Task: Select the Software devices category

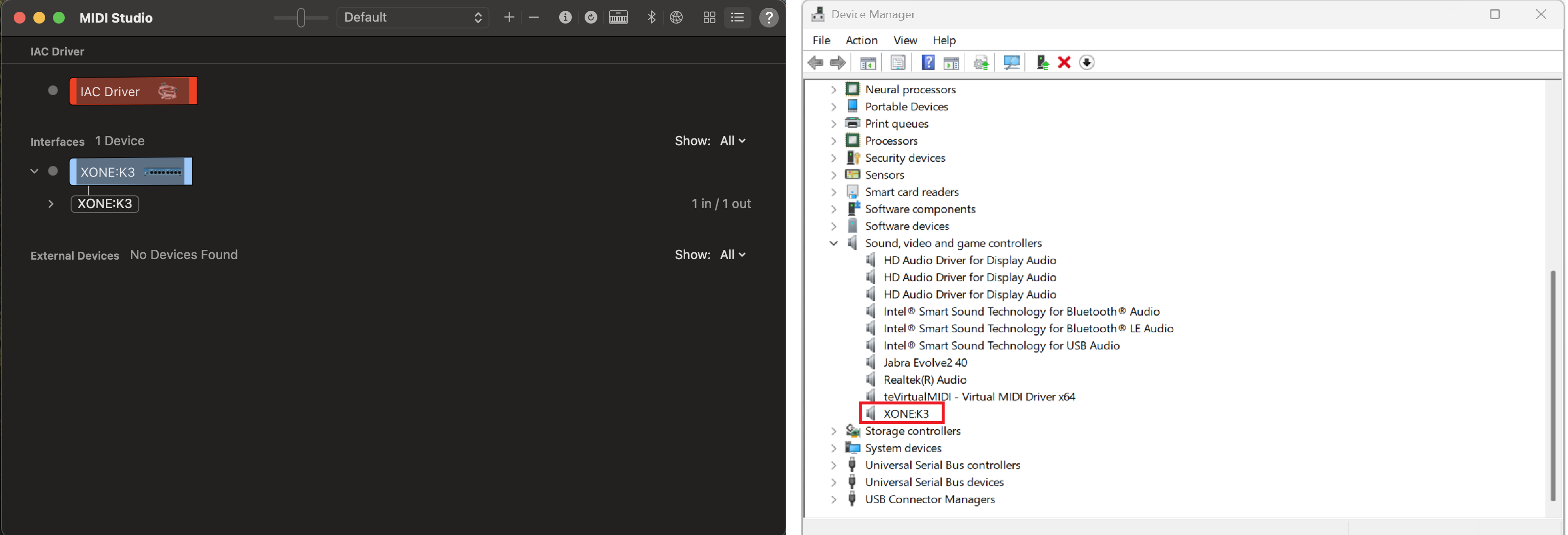Action: click(x=907, y=226)
